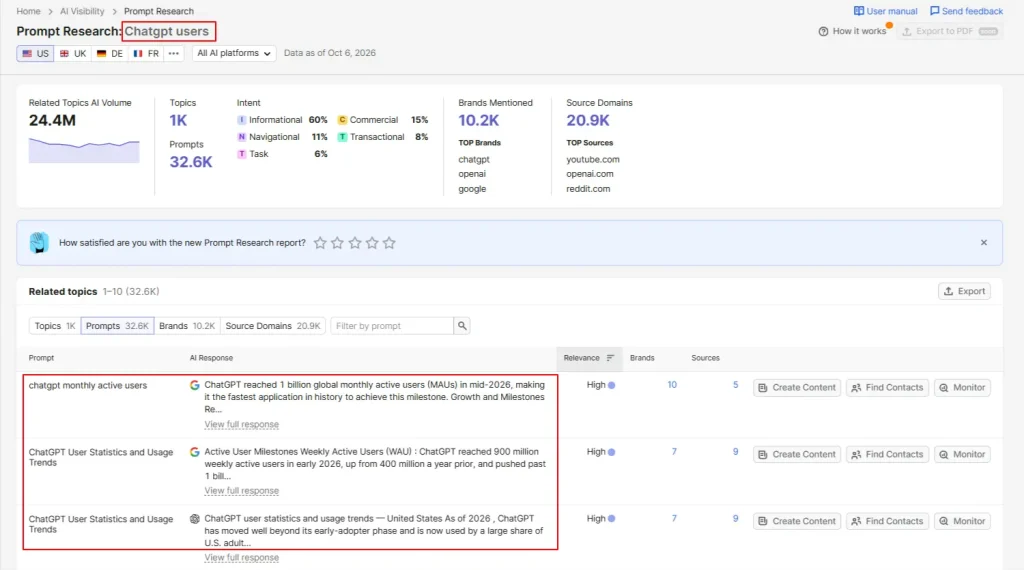The width and height of the screenshot is (1024, 570).
Task: Open All AI platforms dropdown
Action: (x=234, y=54)
